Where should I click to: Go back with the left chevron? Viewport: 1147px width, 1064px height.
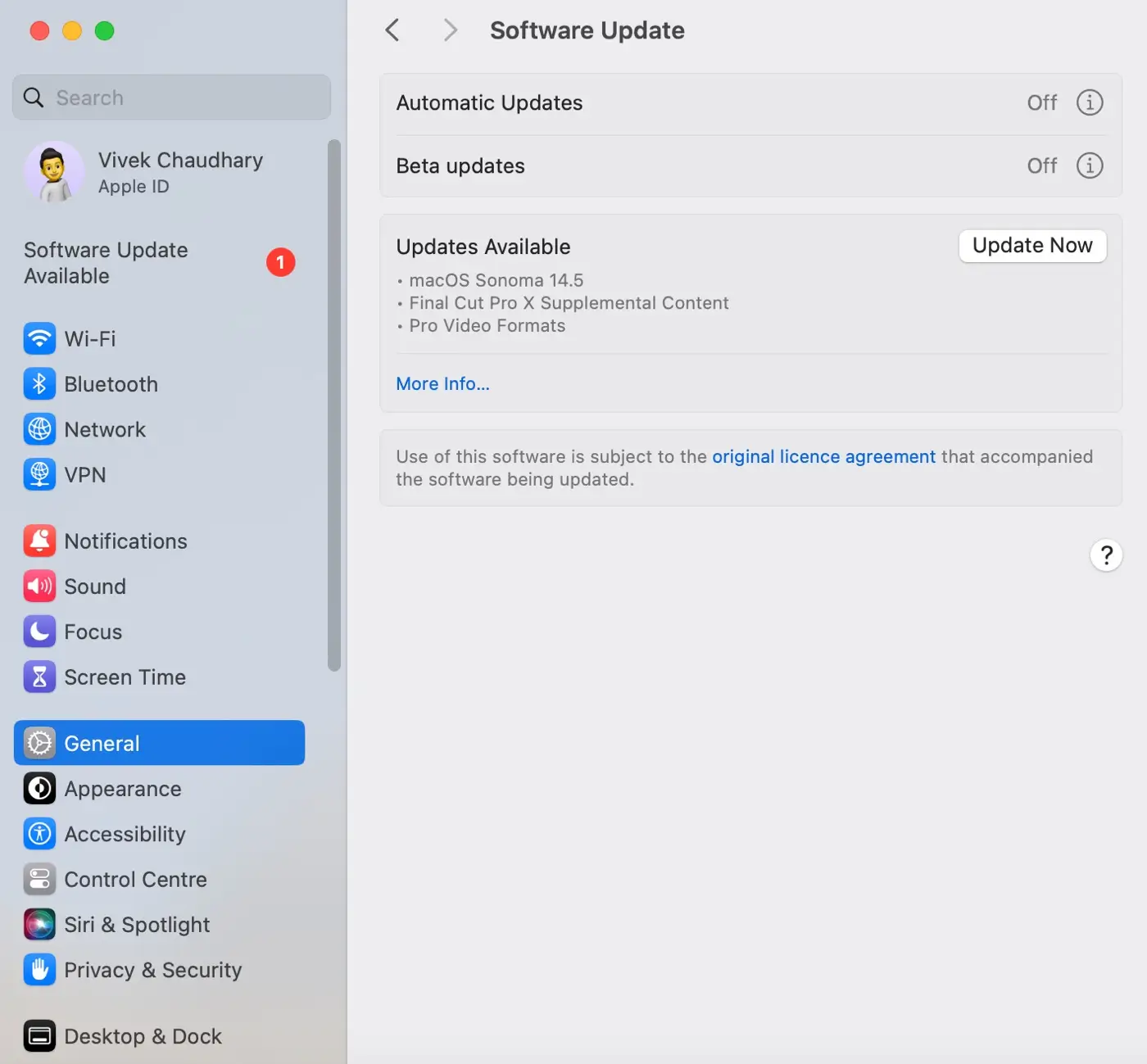point(392,30)
